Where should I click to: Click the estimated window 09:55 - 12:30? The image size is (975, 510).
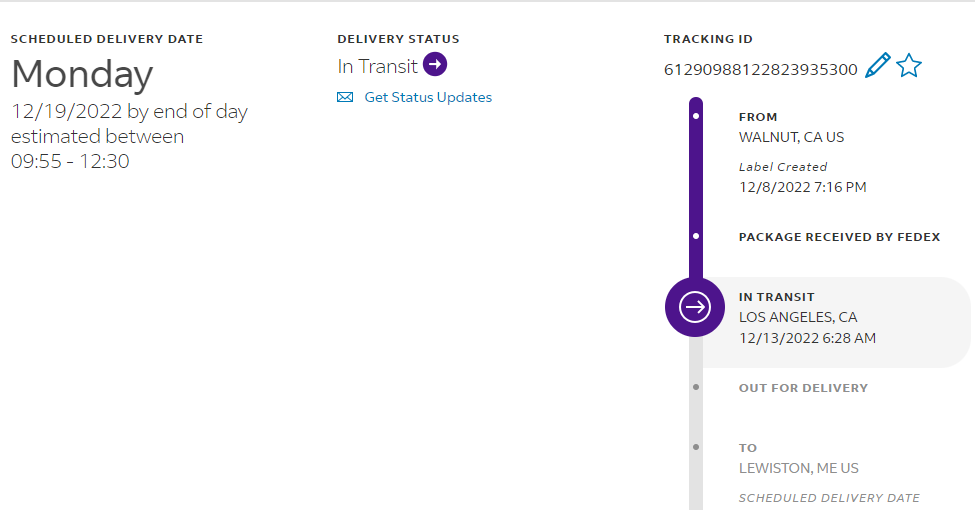coord(70,160)
